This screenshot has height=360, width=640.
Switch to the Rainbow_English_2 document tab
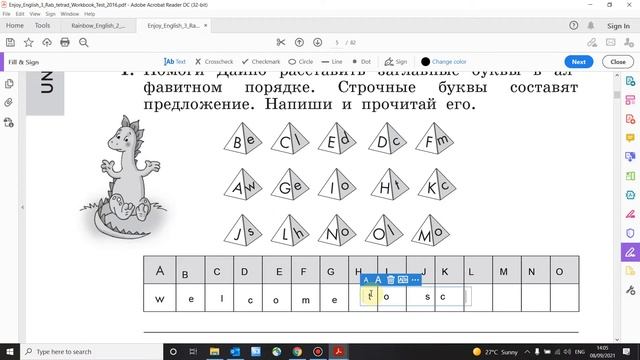tap(98, 25)
